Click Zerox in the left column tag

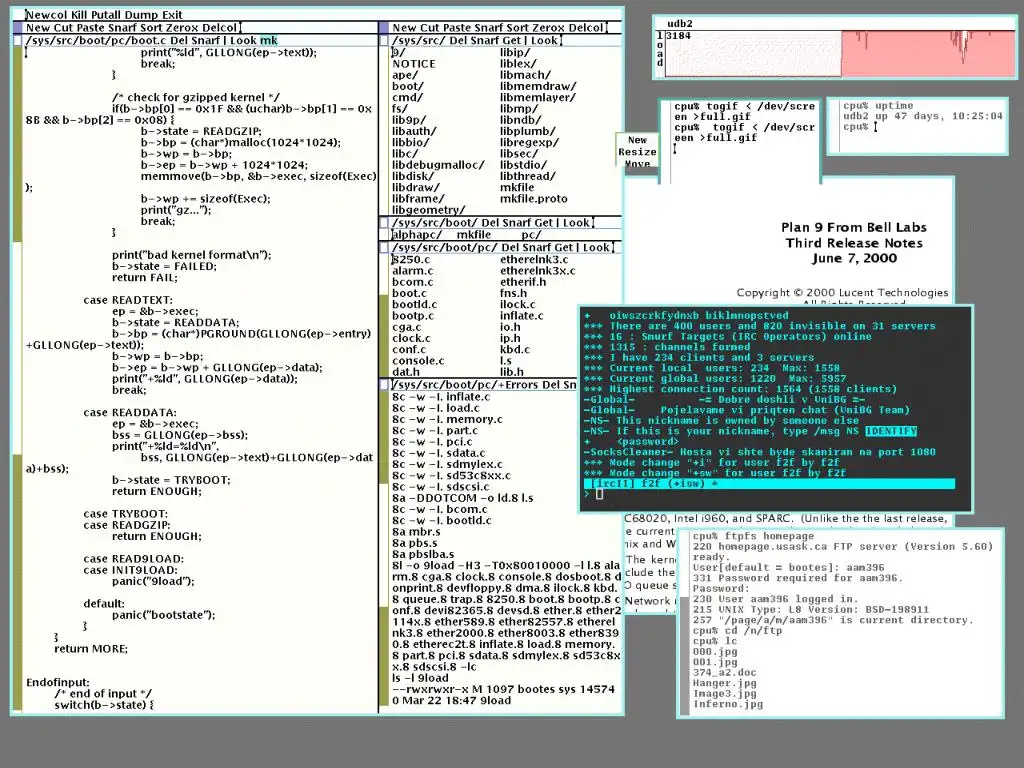point(182,27)
